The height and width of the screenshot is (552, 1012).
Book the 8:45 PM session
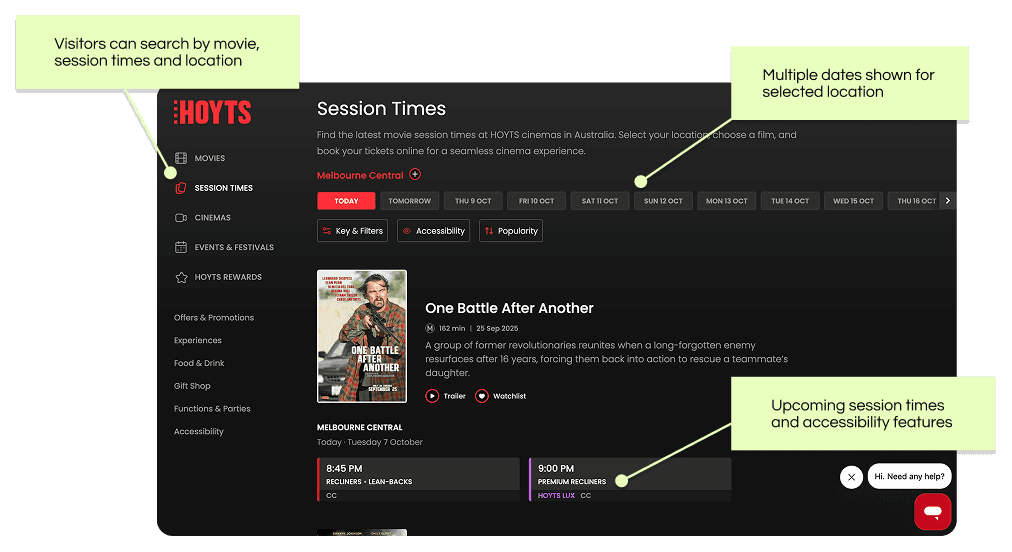point(418,479)
